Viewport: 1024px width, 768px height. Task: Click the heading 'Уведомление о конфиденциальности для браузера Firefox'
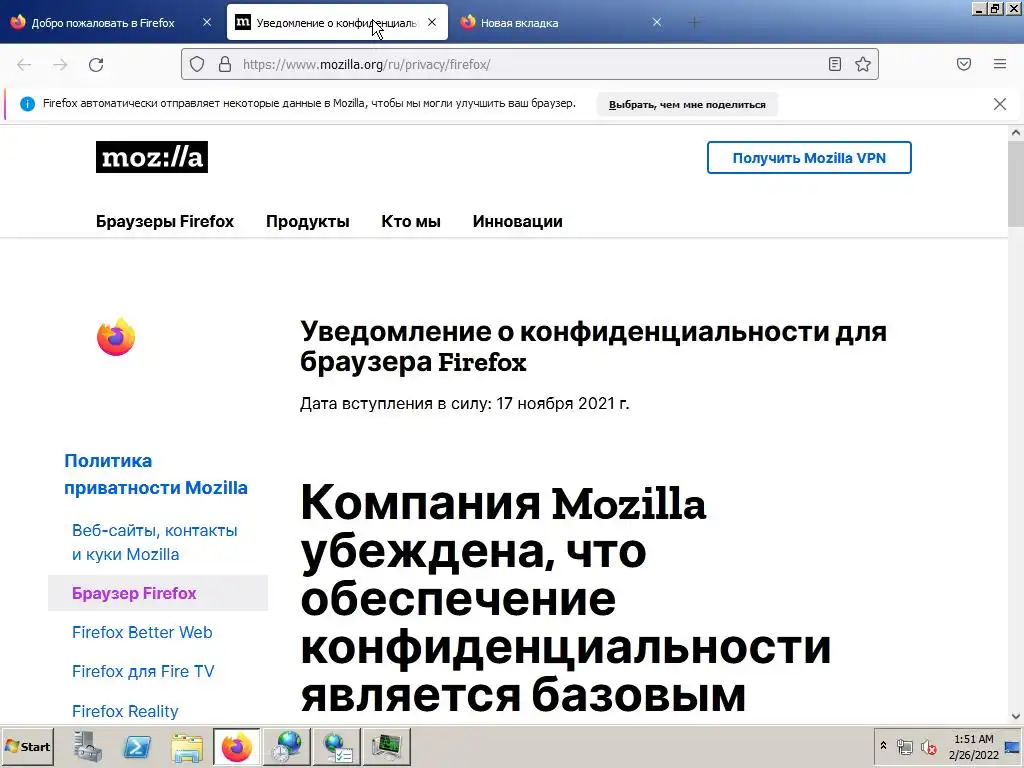coord(593,347)
